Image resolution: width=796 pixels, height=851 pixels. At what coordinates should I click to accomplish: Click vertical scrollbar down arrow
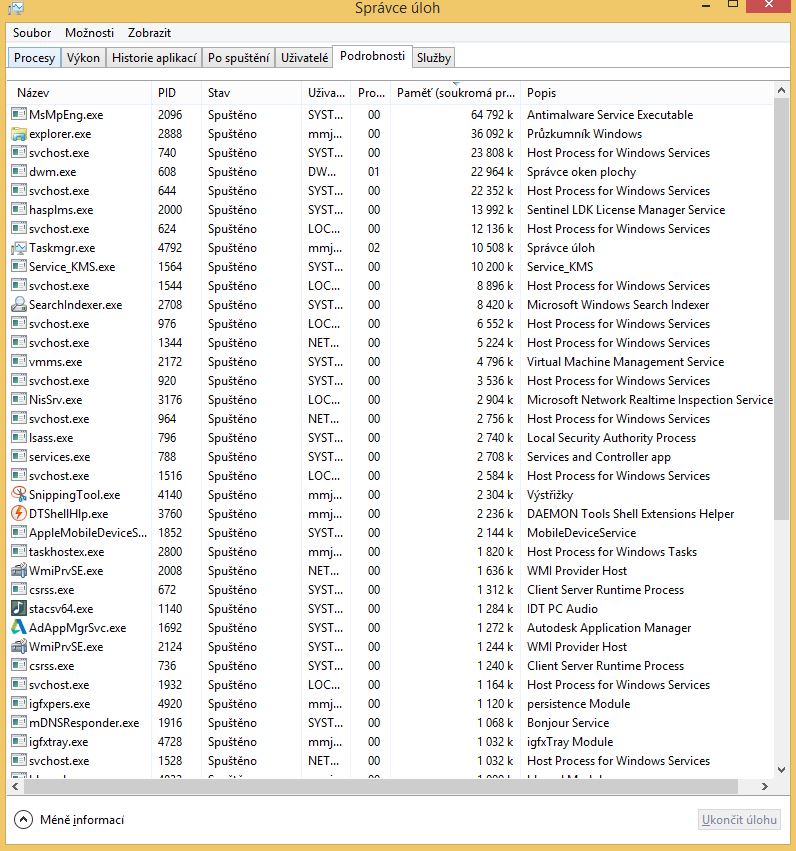(781, 770)
